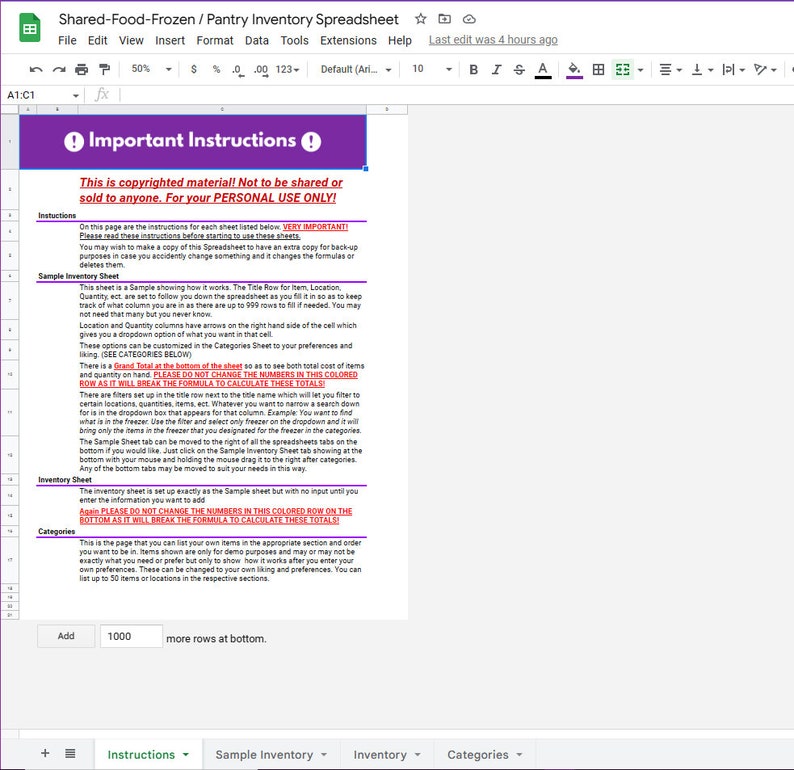Click the "Inventory Sheet" heading cell
Viewport: 794px width, 770px height.
pyautogui.click(x=65, y=480)
